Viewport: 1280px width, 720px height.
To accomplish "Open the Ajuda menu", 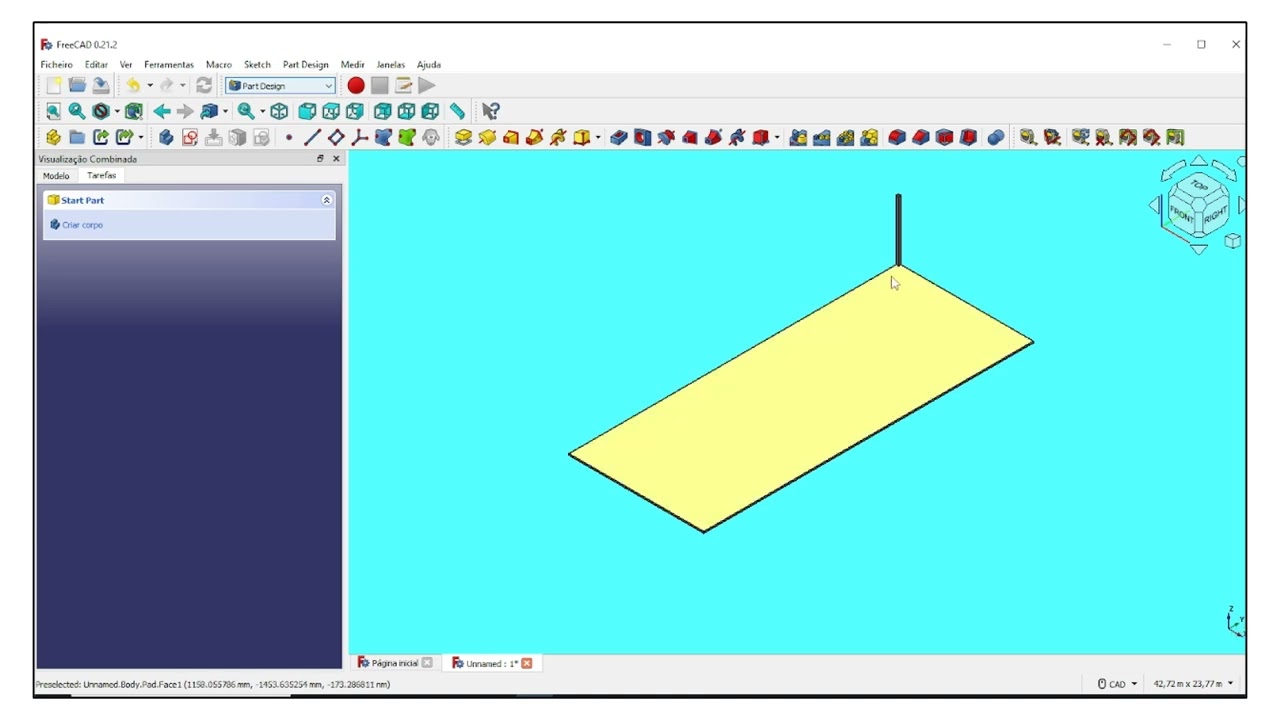I will [428, 65].
